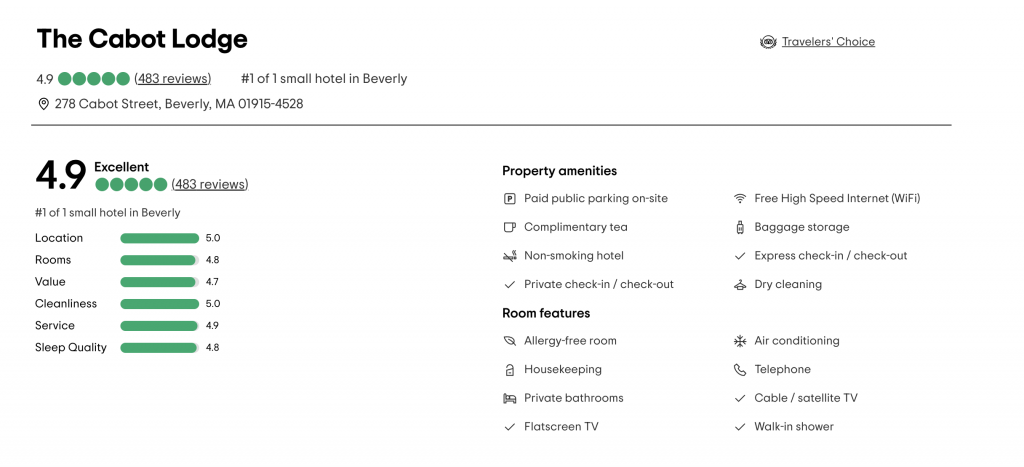Click the housekeeping icon
Viewport: 1024px width, 467px height.
(x=510, y=370)
